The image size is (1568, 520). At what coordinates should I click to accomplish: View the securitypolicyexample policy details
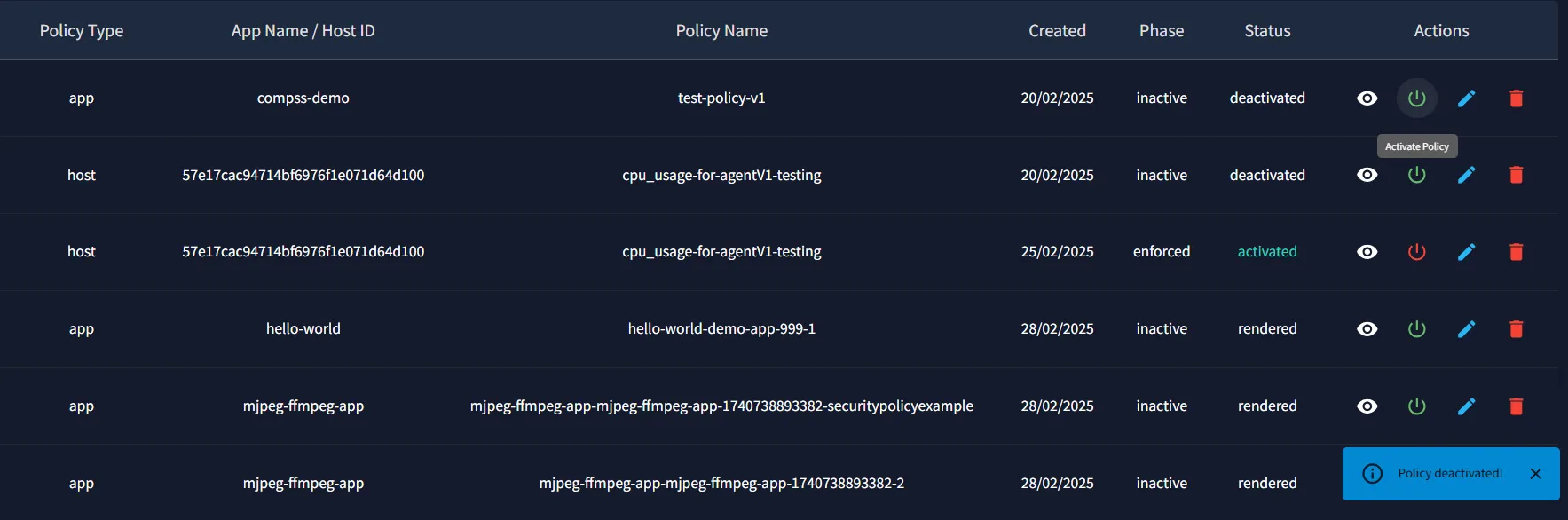click(x=1367, y=406)
